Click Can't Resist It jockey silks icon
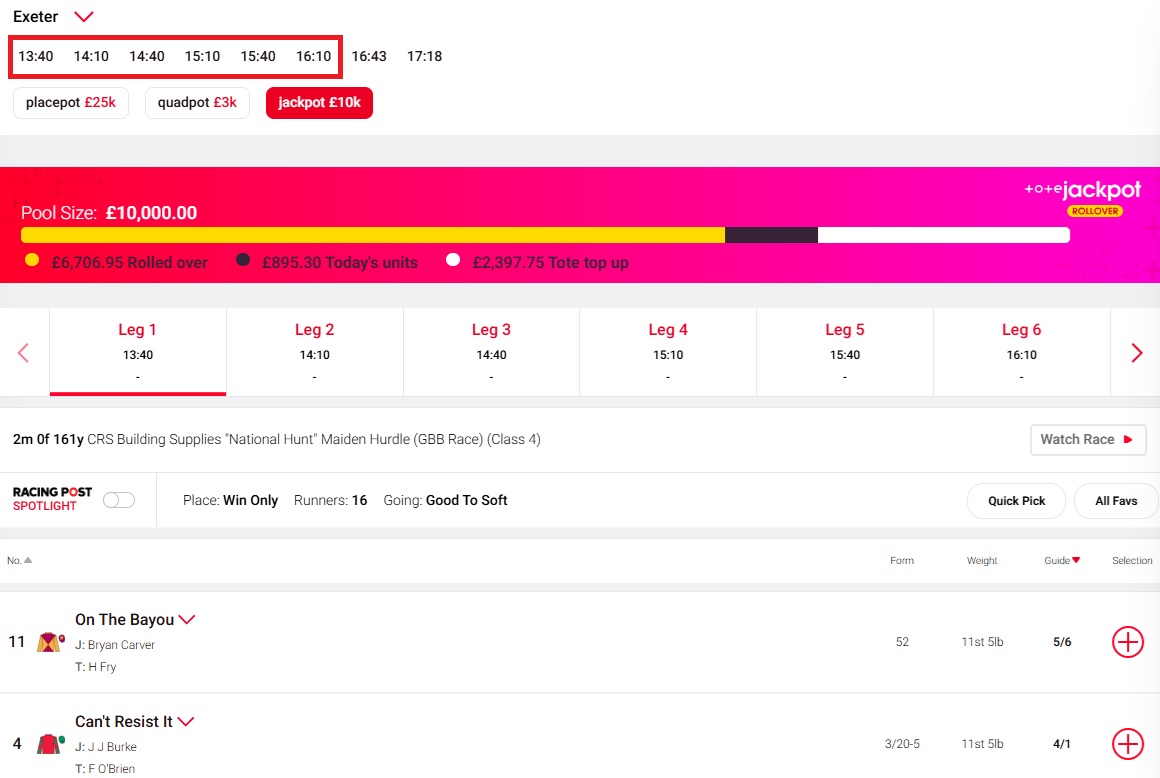This screenshot has height=778, width=1160. click(x=50, y=744)
